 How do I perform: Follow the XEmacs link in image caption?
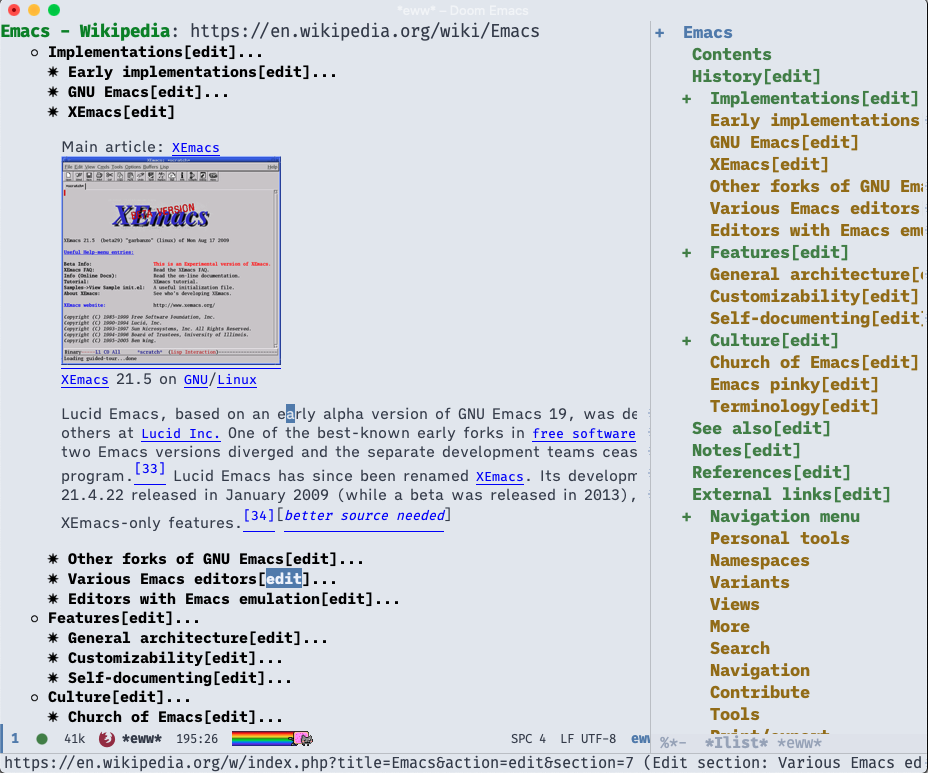coord(85,379)
